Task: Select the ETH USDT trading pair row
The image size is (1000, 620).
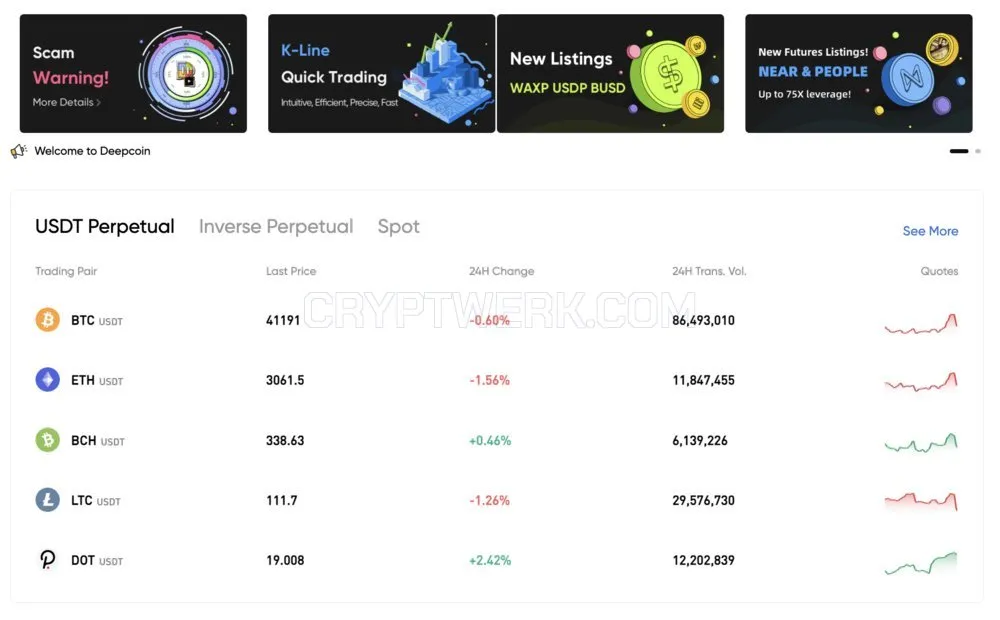Action: pyautogui.click(x=497, y=380)
